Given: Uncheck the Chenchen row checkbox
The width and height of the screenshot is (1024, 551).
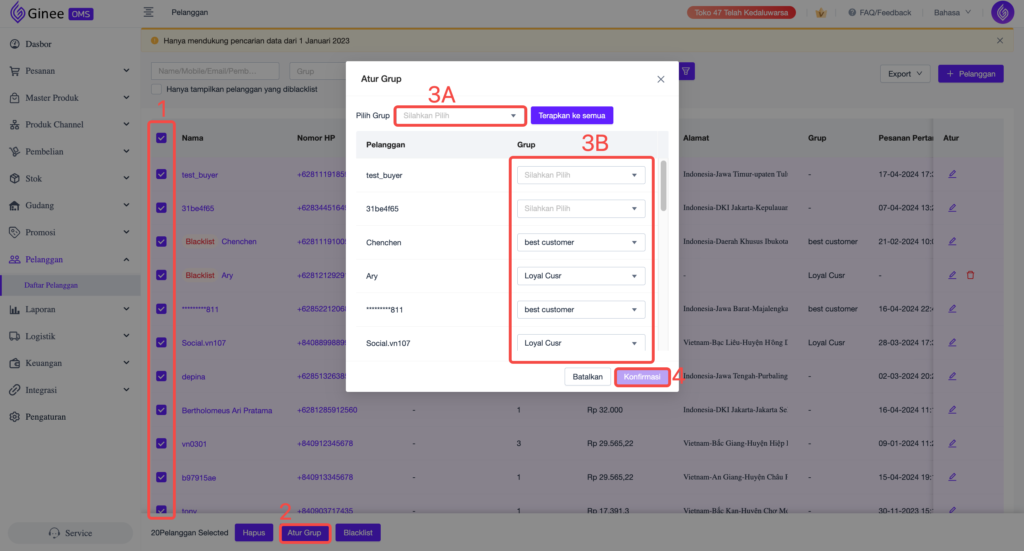Looking at the screenshot, I should (x=161, y=242).
